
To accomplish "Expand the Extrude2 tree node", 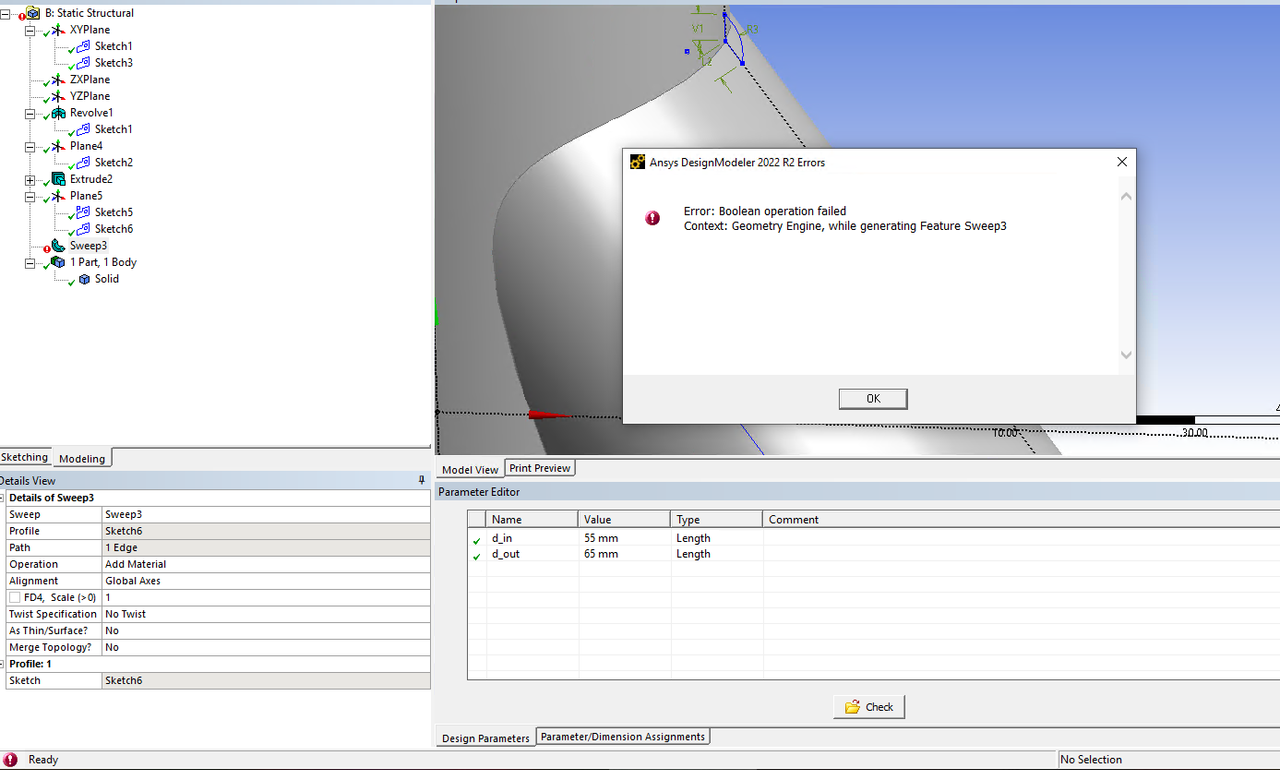I will [x=30, y=179].
